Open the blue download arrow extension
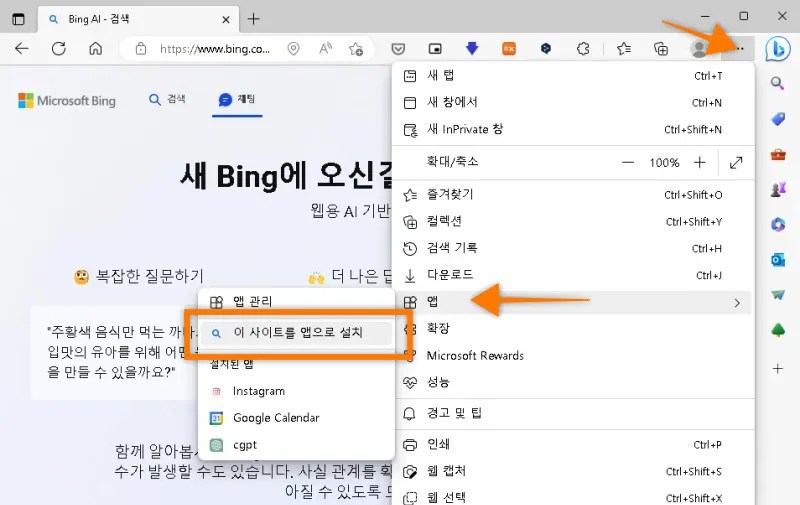Viewport: 800px width, 505px height. (x=472, y=48)
